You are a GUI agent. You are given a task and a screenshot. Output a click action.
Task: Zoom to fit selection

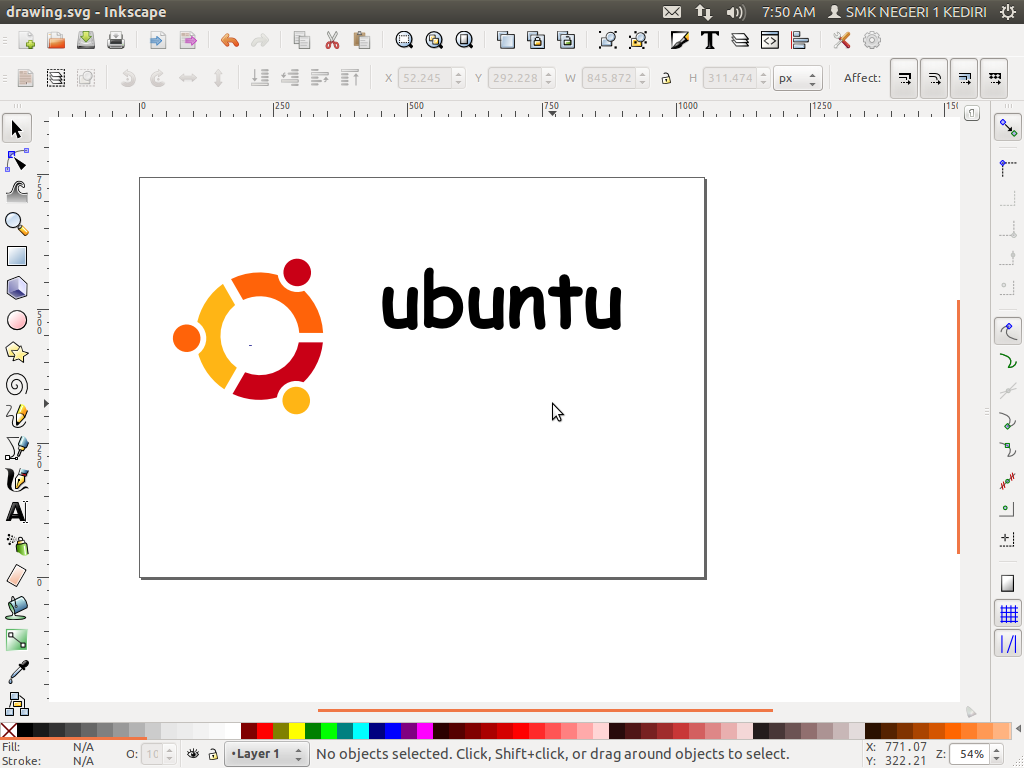404,40
